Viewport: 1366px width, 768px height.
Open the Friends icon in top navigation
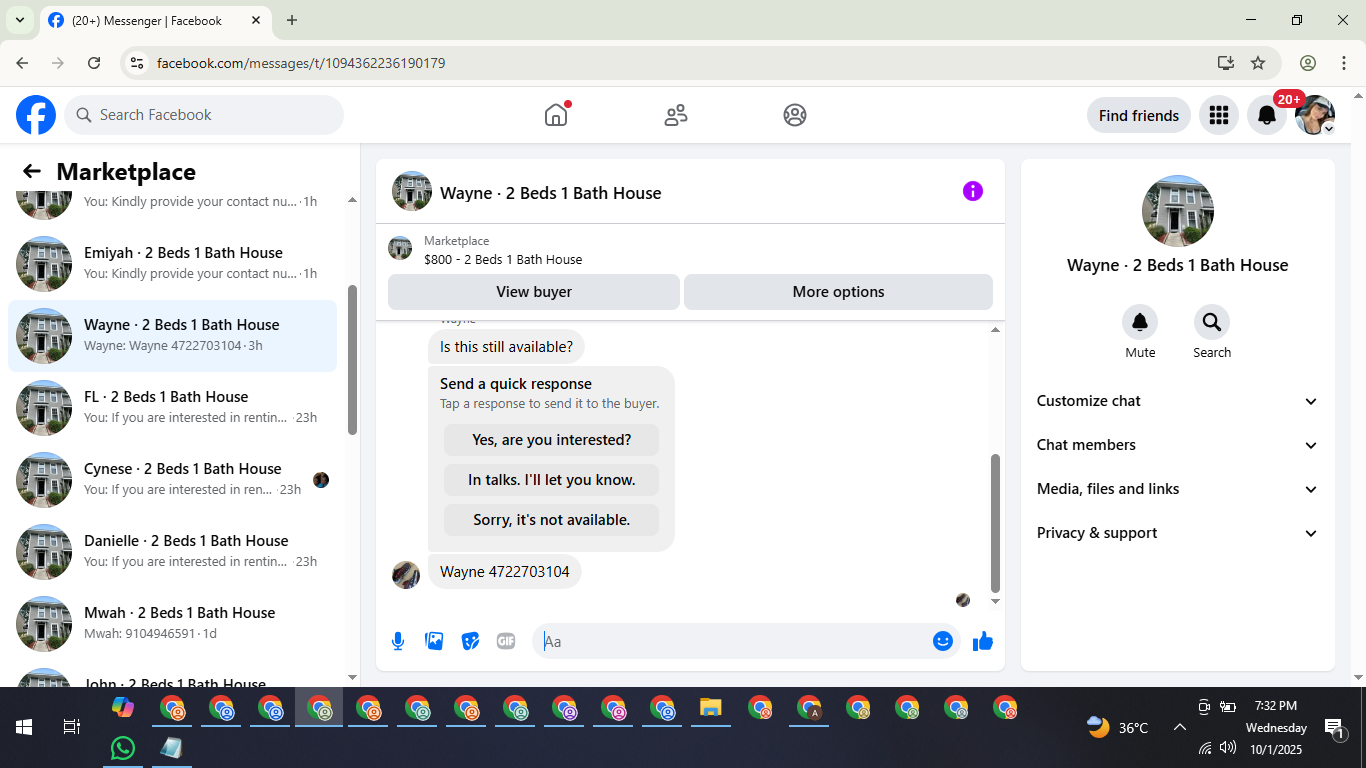(x=676, y=115)
